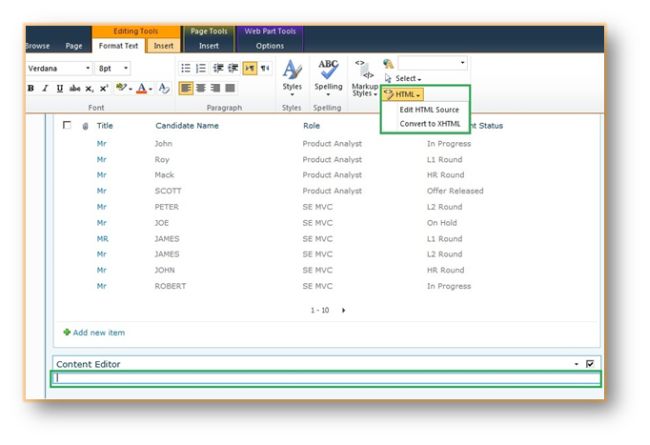Insert a numbered list
650x445 pixels.
tap(201, 68)
